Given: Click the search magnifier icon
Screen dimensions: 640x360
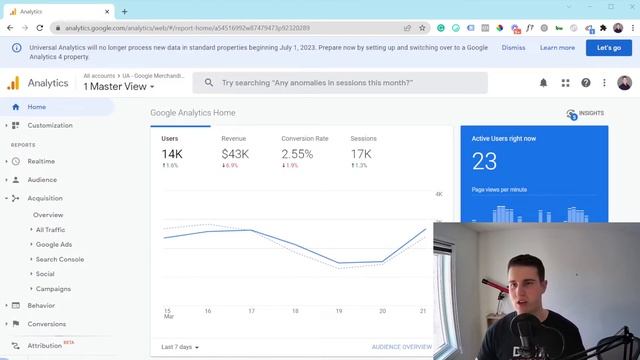Looking at the screenshot, I should (209, 83).
